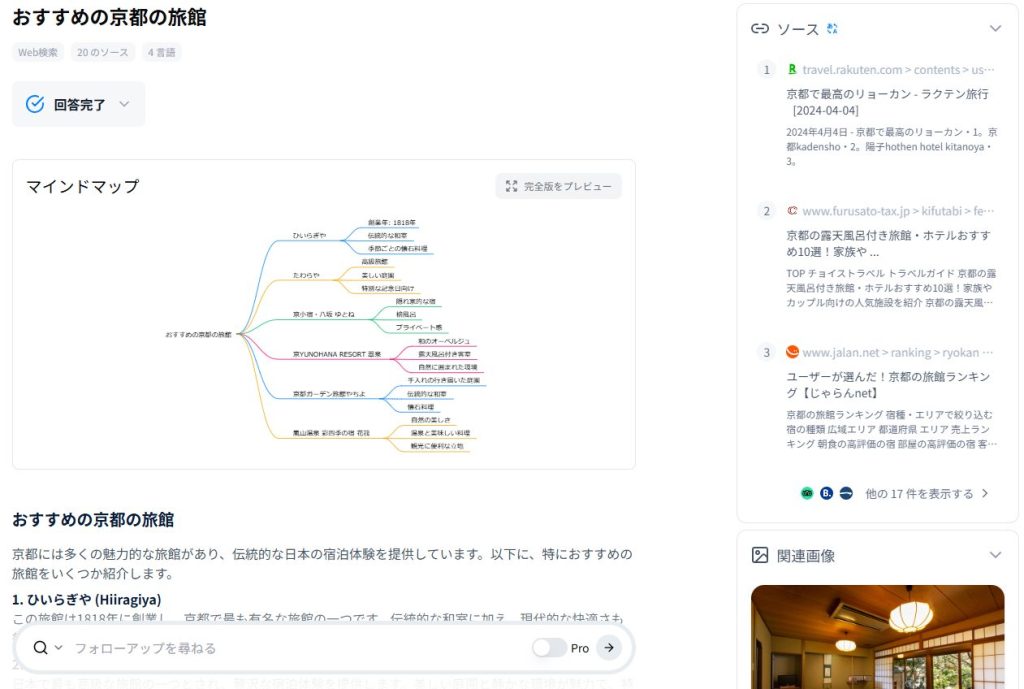Click the search magnifier icon in follow-up bar
Image resolution: width=1024 pixels, height=689 pixels.
coord(40,648)
